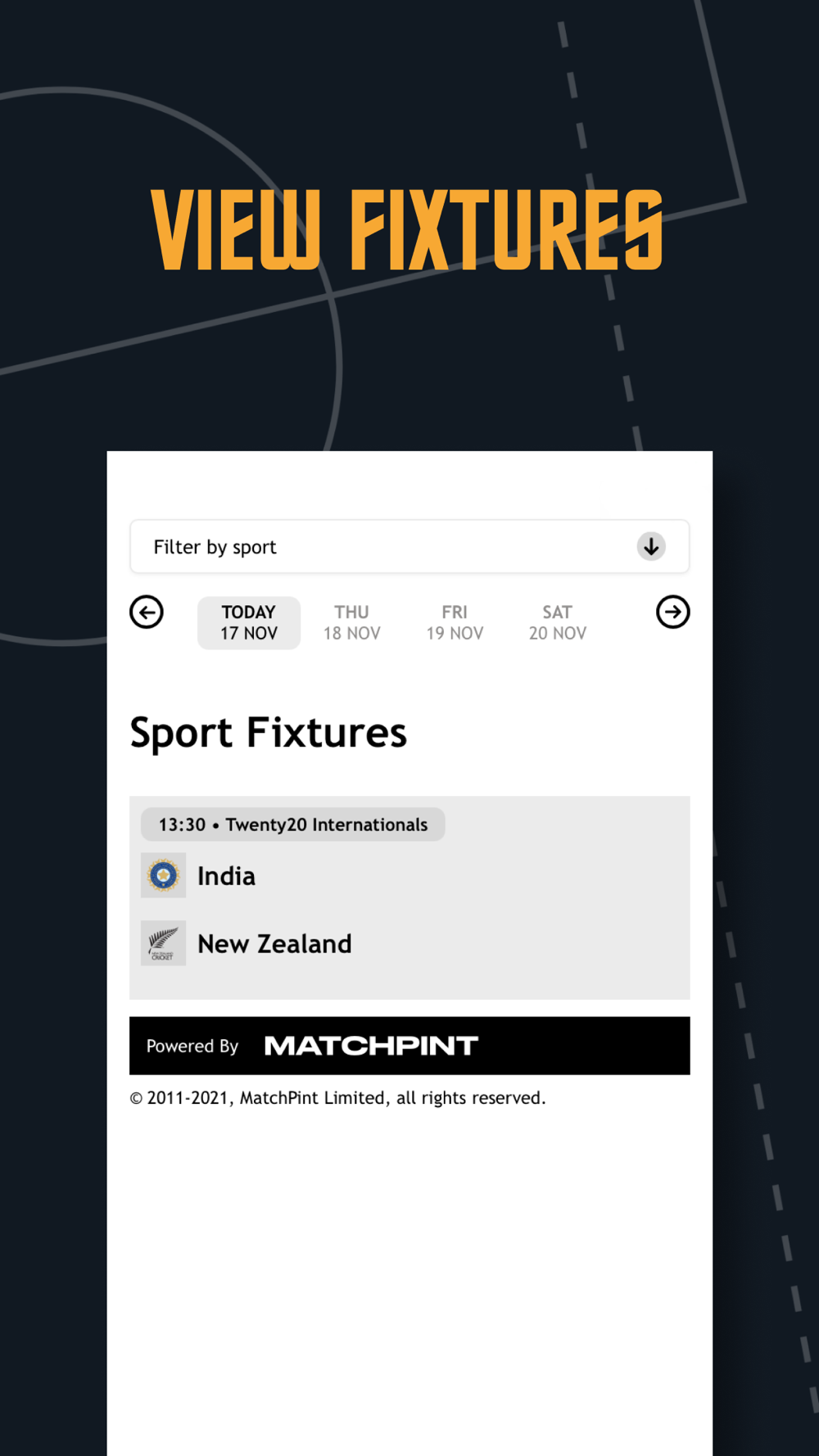This screenshot has width=819, height=1456.
Task: Click the MatchPint copyright notice
Action: pyautogui.click(x=337, y=1097)
